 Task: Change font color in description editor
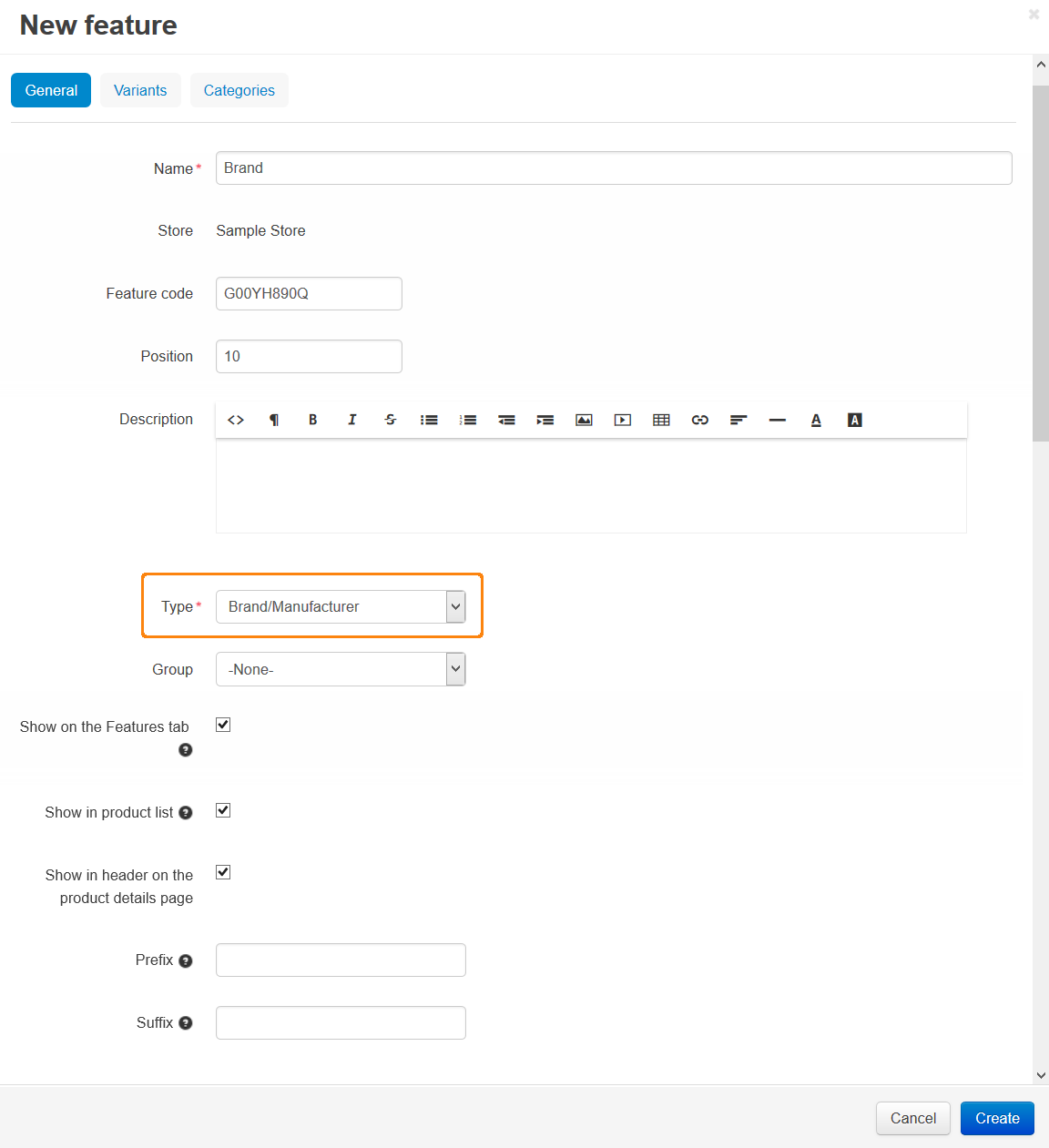[x=816, y=420]
